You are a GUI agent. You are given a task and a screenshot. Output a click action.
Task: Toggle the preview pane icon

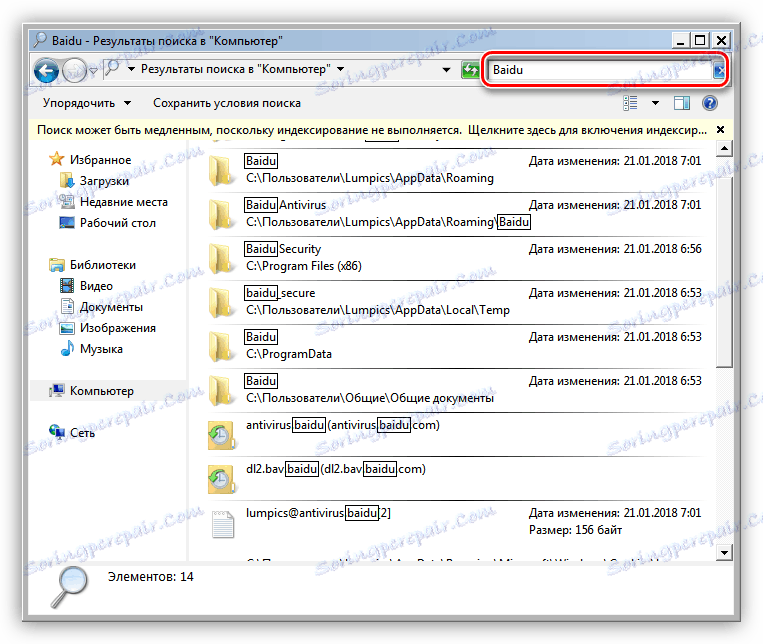682,103
